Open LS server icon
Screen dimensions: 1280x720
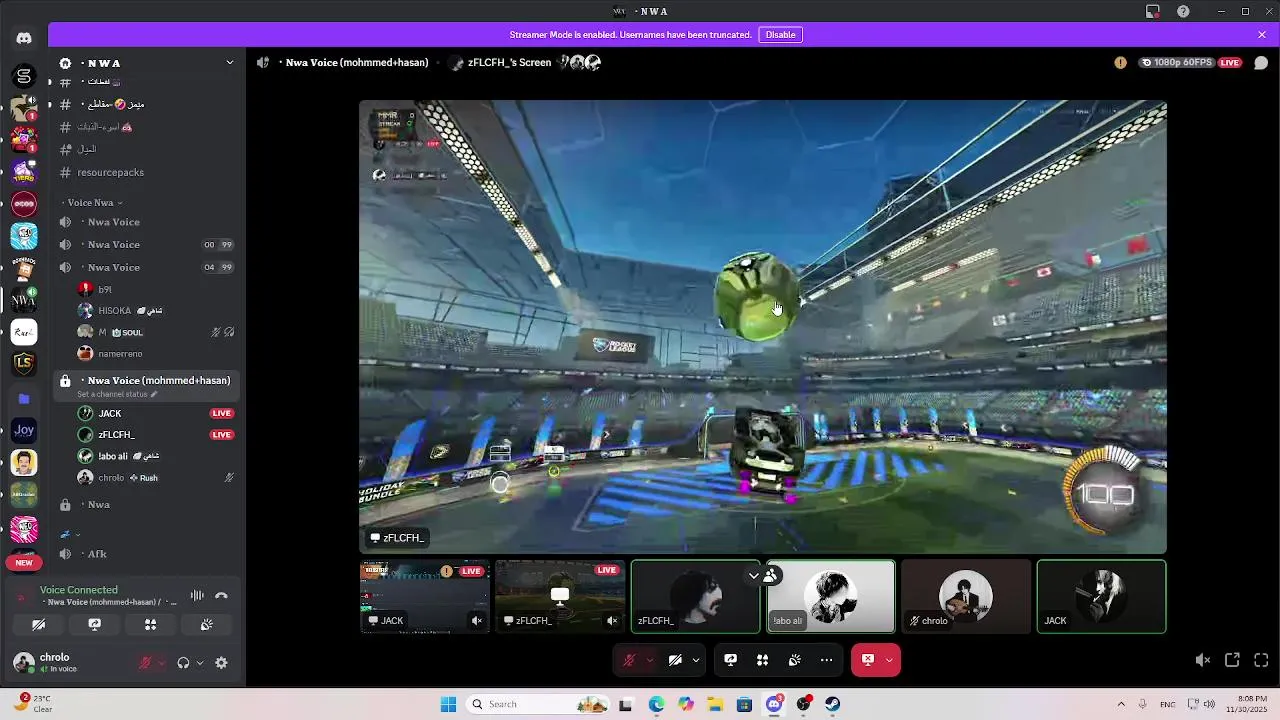[24, 363]
